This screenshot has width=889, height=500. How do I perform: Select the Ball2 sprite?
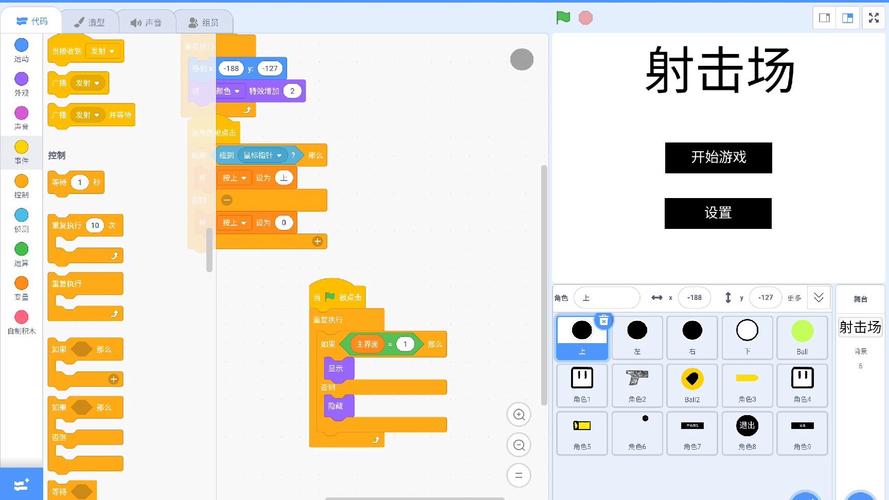click(x=692, y=385)
